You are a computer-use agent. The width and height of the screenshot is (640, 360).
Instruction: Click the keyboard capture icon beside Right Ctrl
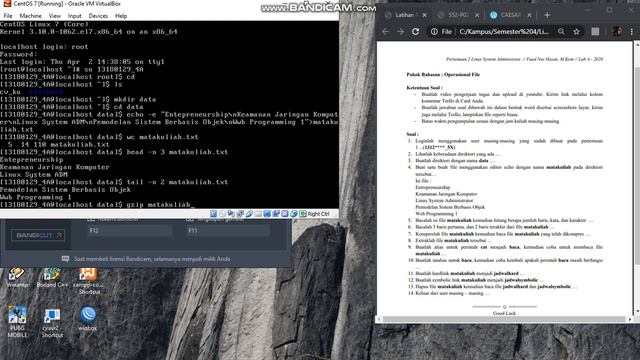tap(303, 214)
